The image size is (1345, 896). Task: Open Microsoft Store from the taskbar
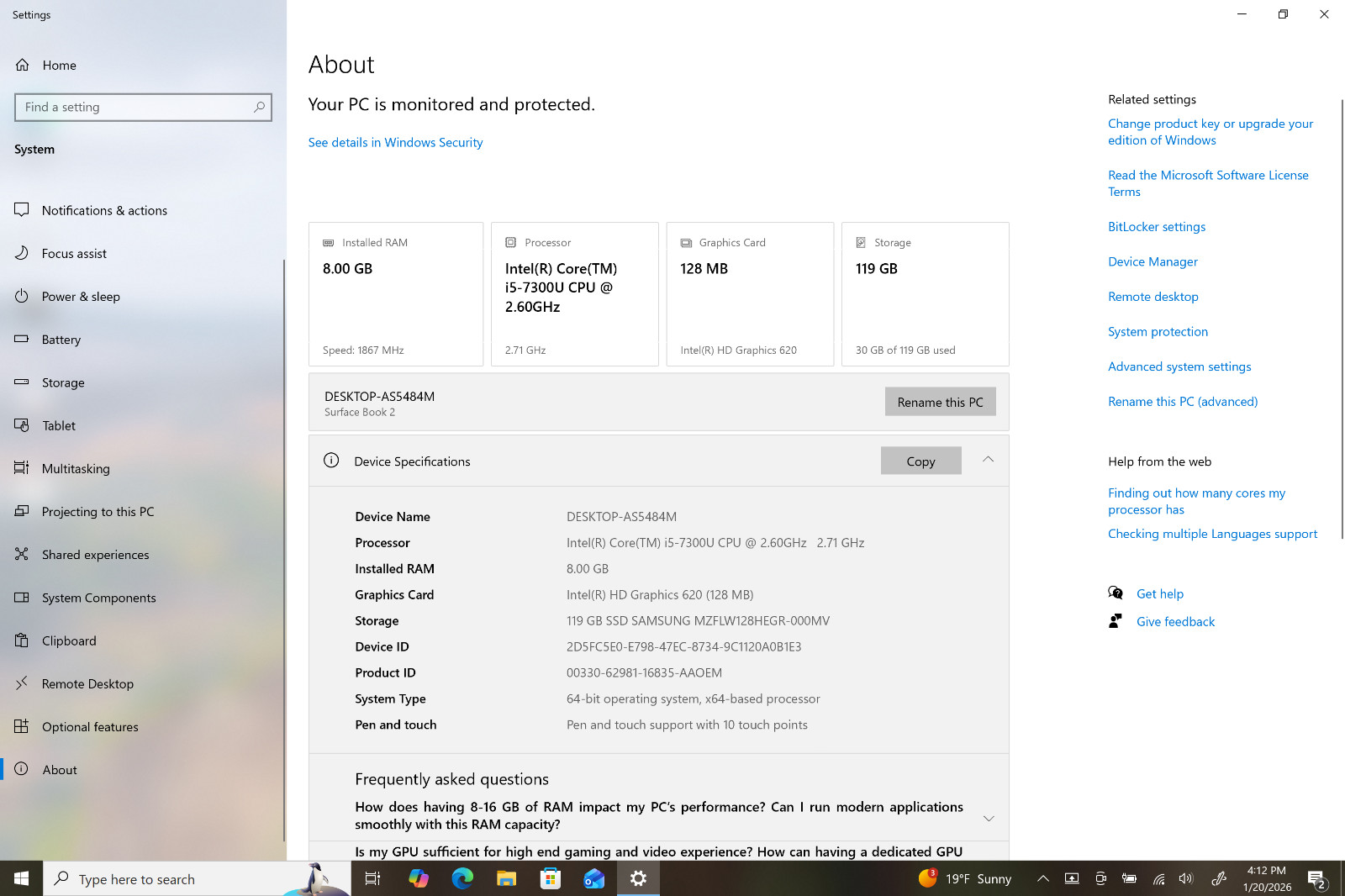coord(551,878)
